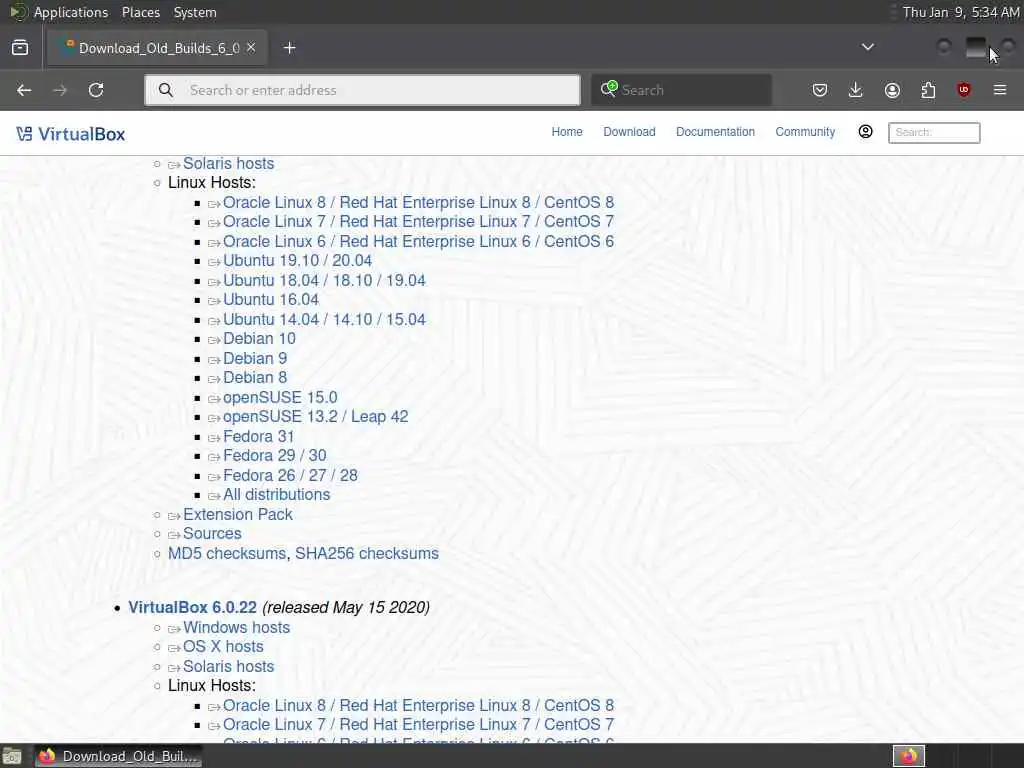This screenshot has height=768, width=1024.
Task: Open the Places menu
Action: tap(140, 12)
